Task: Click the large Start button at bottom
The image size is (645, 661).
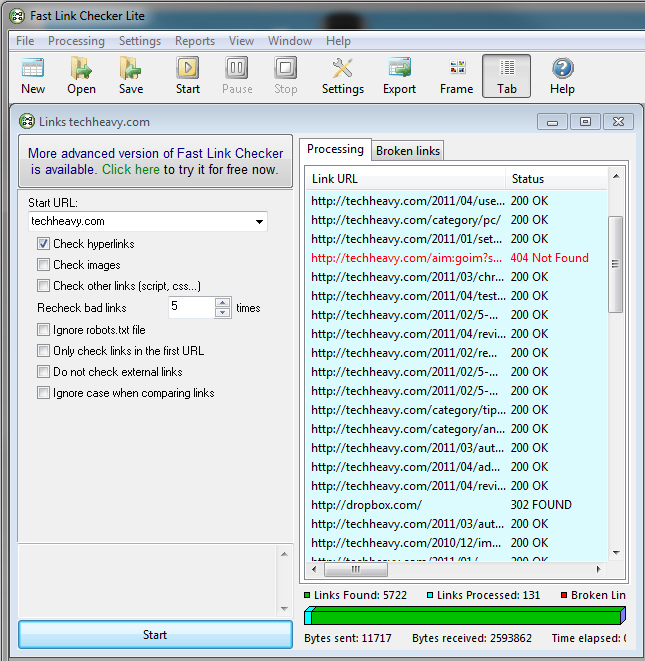Action: 155,634
